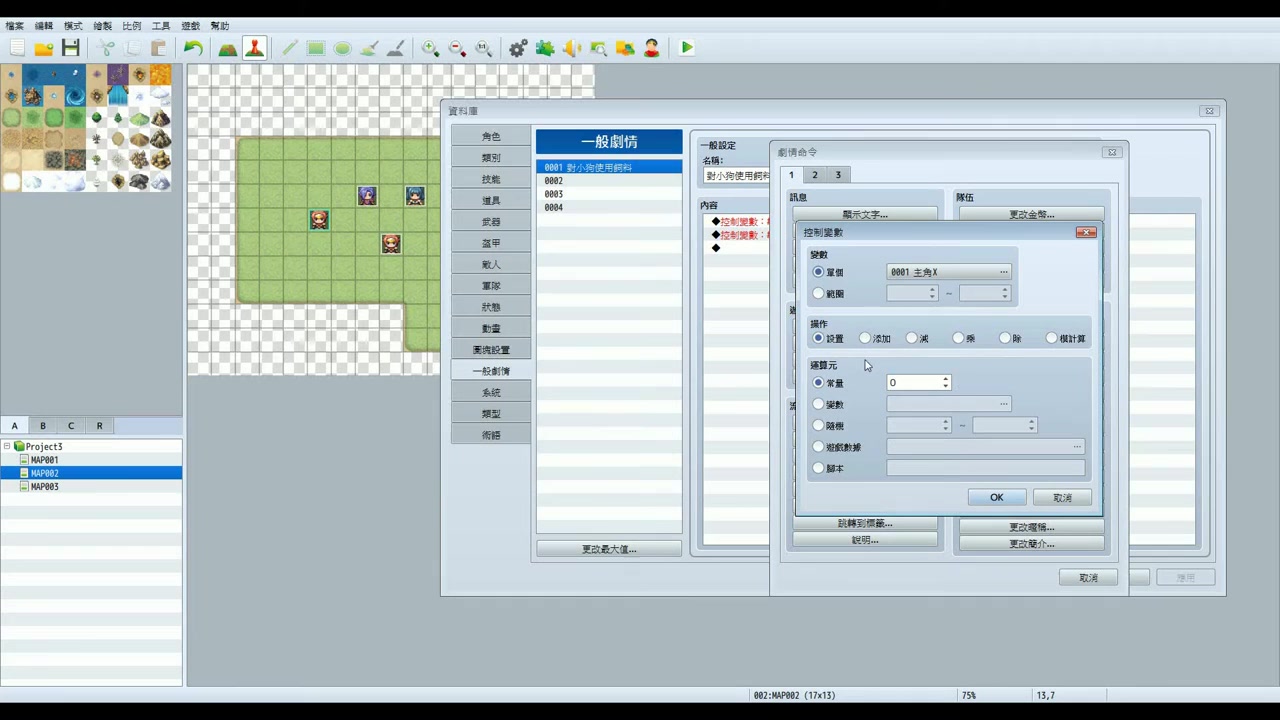
Task: Reset map zoom to actual size
Action: [x=483, y=48]
